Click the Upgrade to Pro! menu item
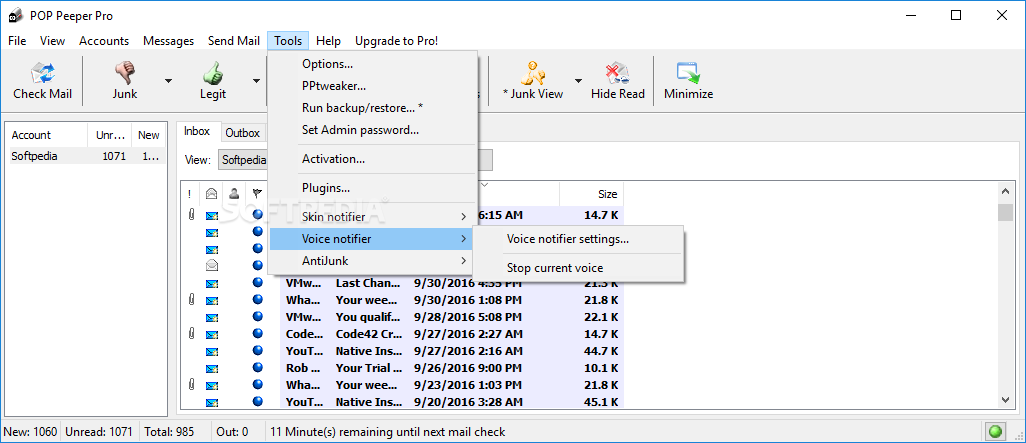The height and width of the screenshot is (443, 1026). point(397,41)
